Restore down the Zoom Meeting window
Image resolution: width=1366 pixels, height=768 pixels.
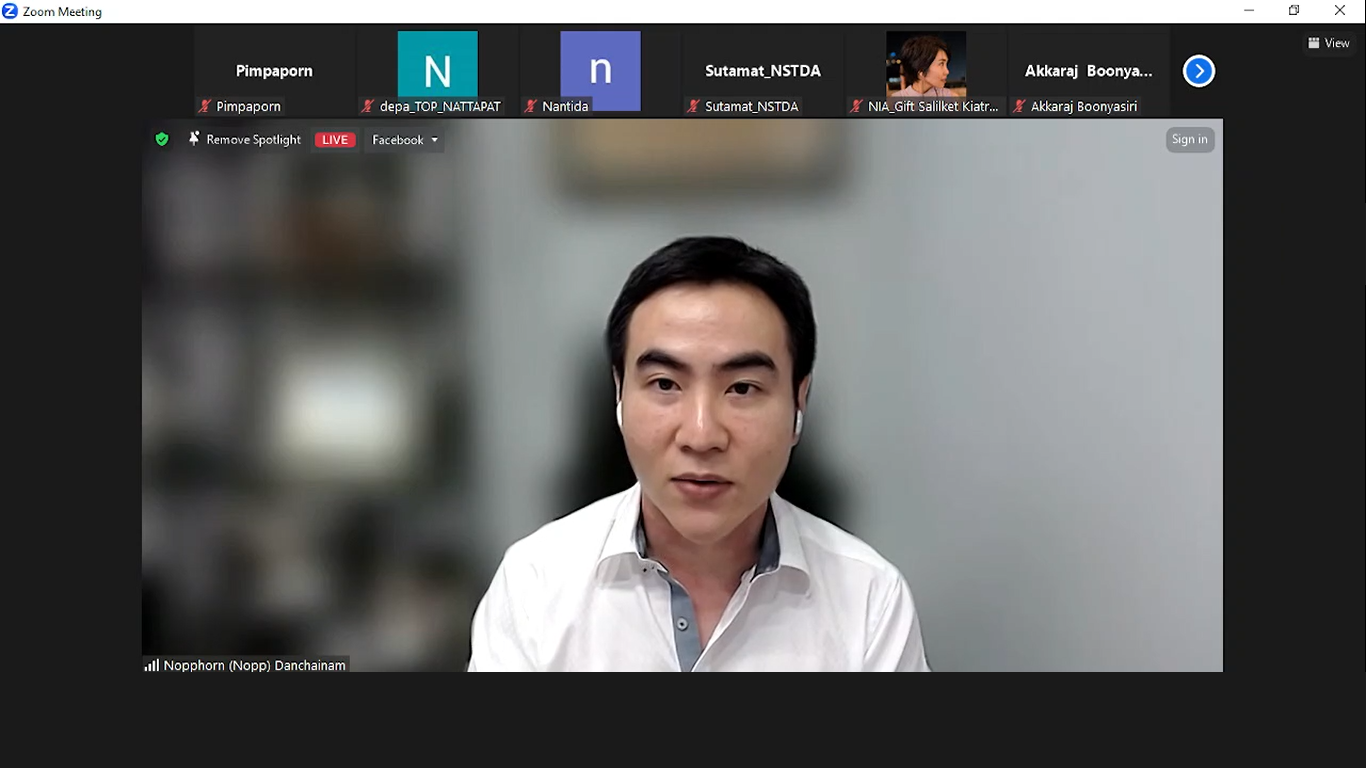tap(1294, 11)
